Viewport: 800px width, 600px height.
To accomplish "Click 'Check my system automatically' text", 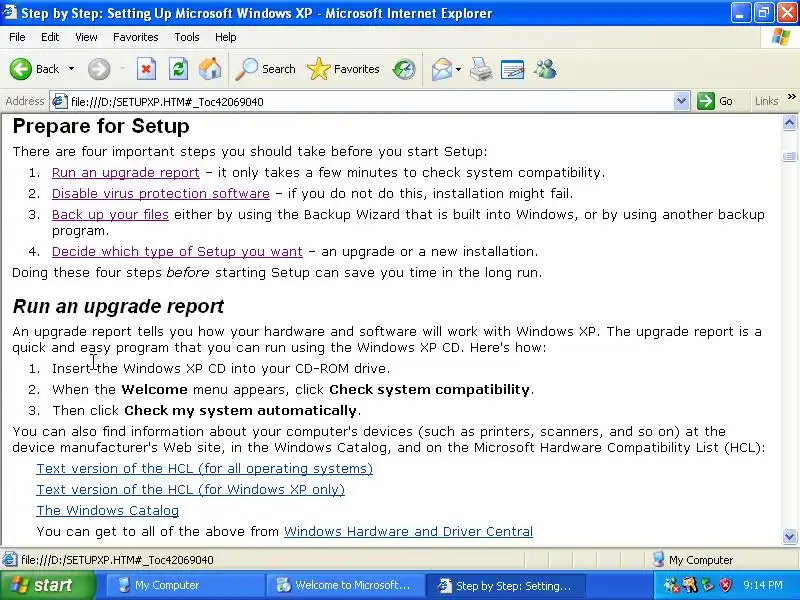I will (x=240, y=410).
